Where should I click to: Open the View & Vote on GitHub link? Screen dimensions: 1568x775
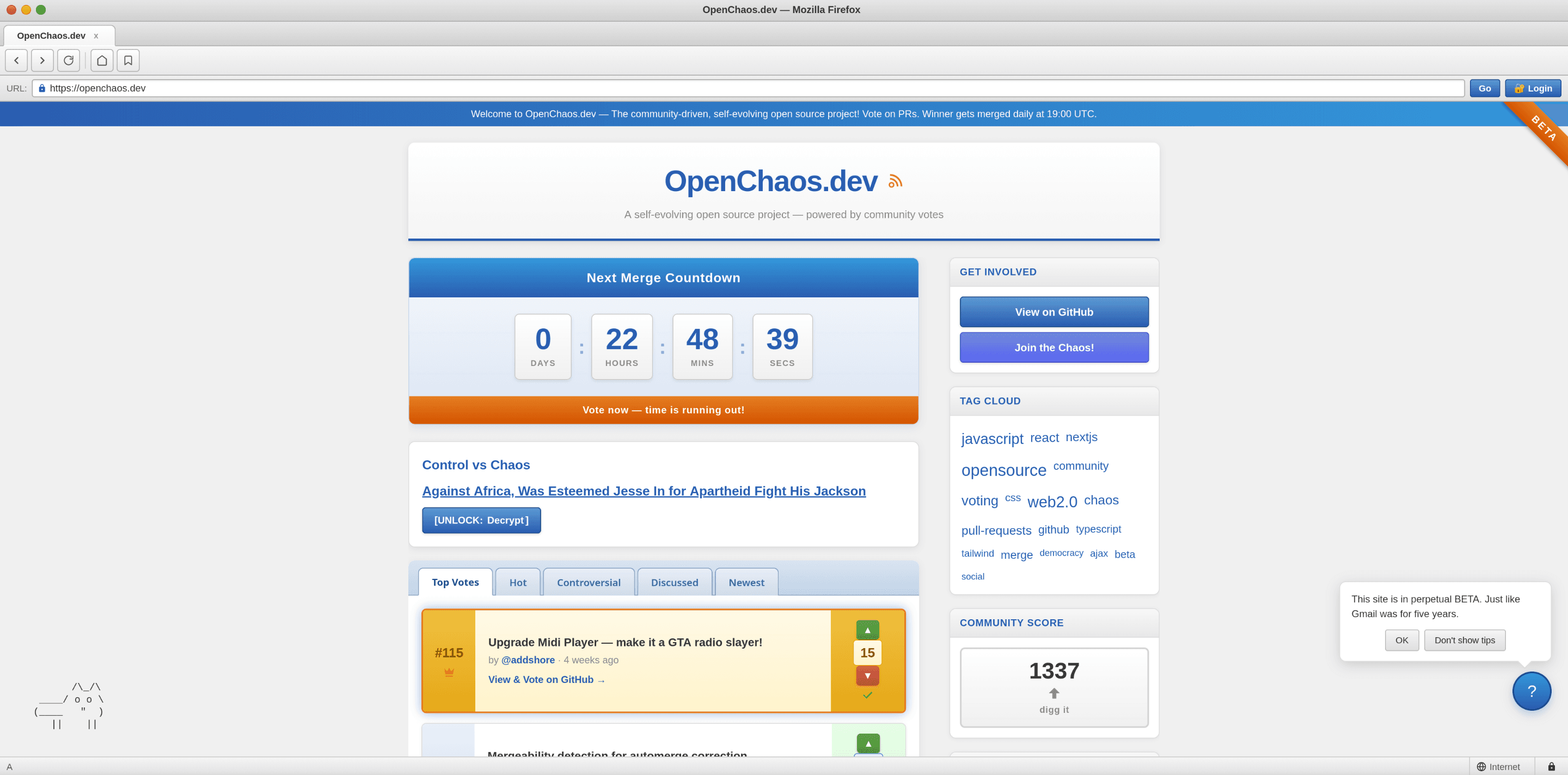tap(546, 680)
